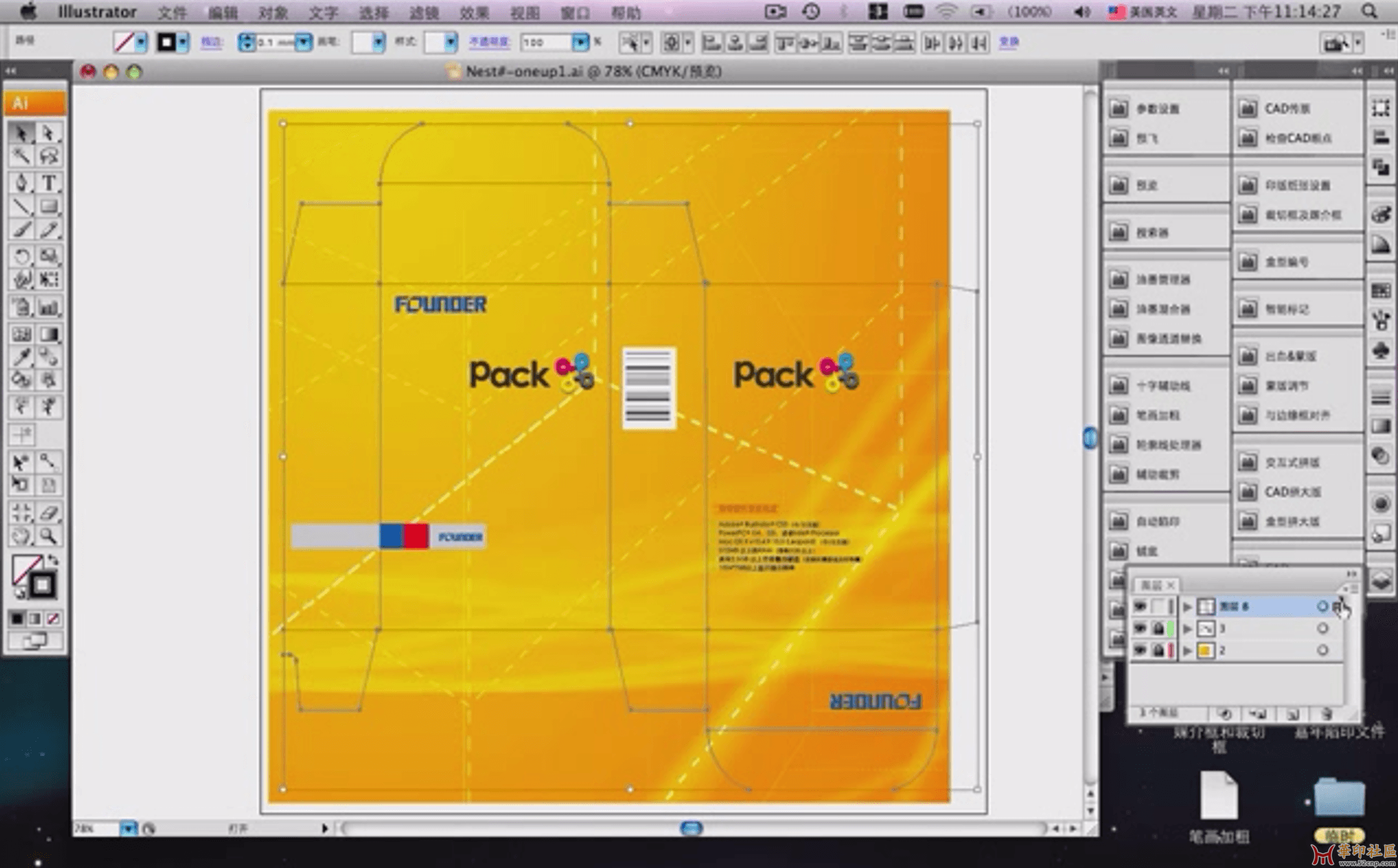Select the Blend tool

48,356
